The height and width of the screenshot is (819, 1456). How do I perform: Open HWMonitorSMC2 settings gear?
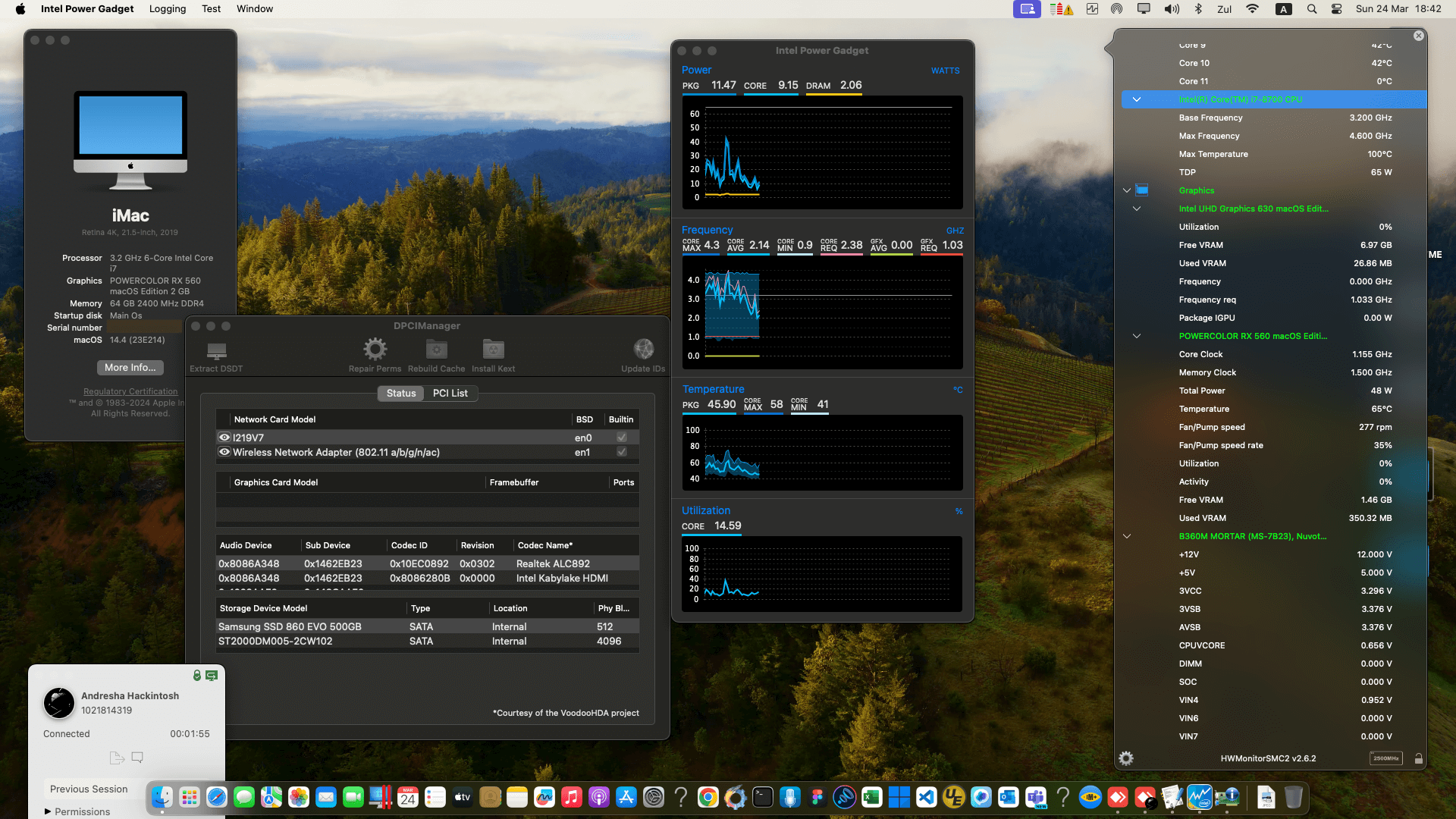tap(1126, 758)
